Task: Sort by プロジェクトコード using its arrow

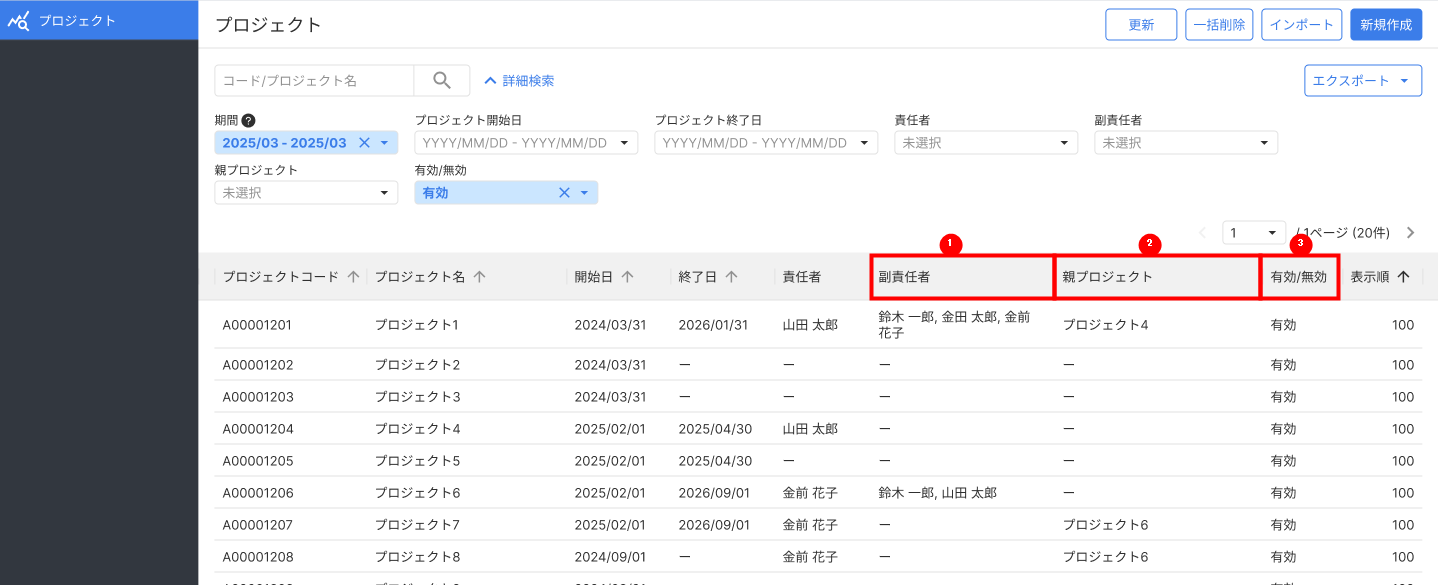Action: click(x=354, y=276)
